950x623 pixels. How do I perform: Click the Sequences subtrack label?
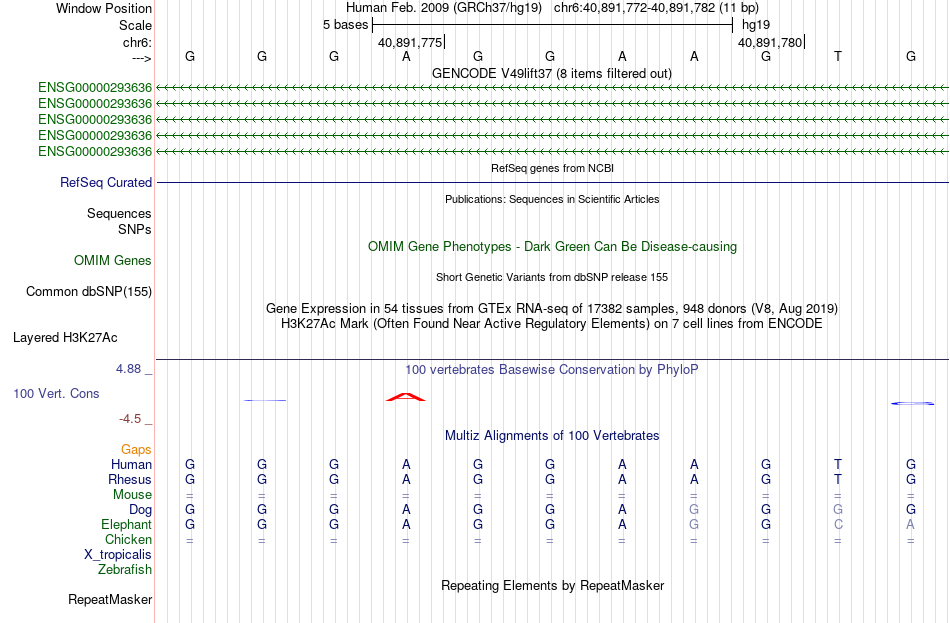pos(119,213)
